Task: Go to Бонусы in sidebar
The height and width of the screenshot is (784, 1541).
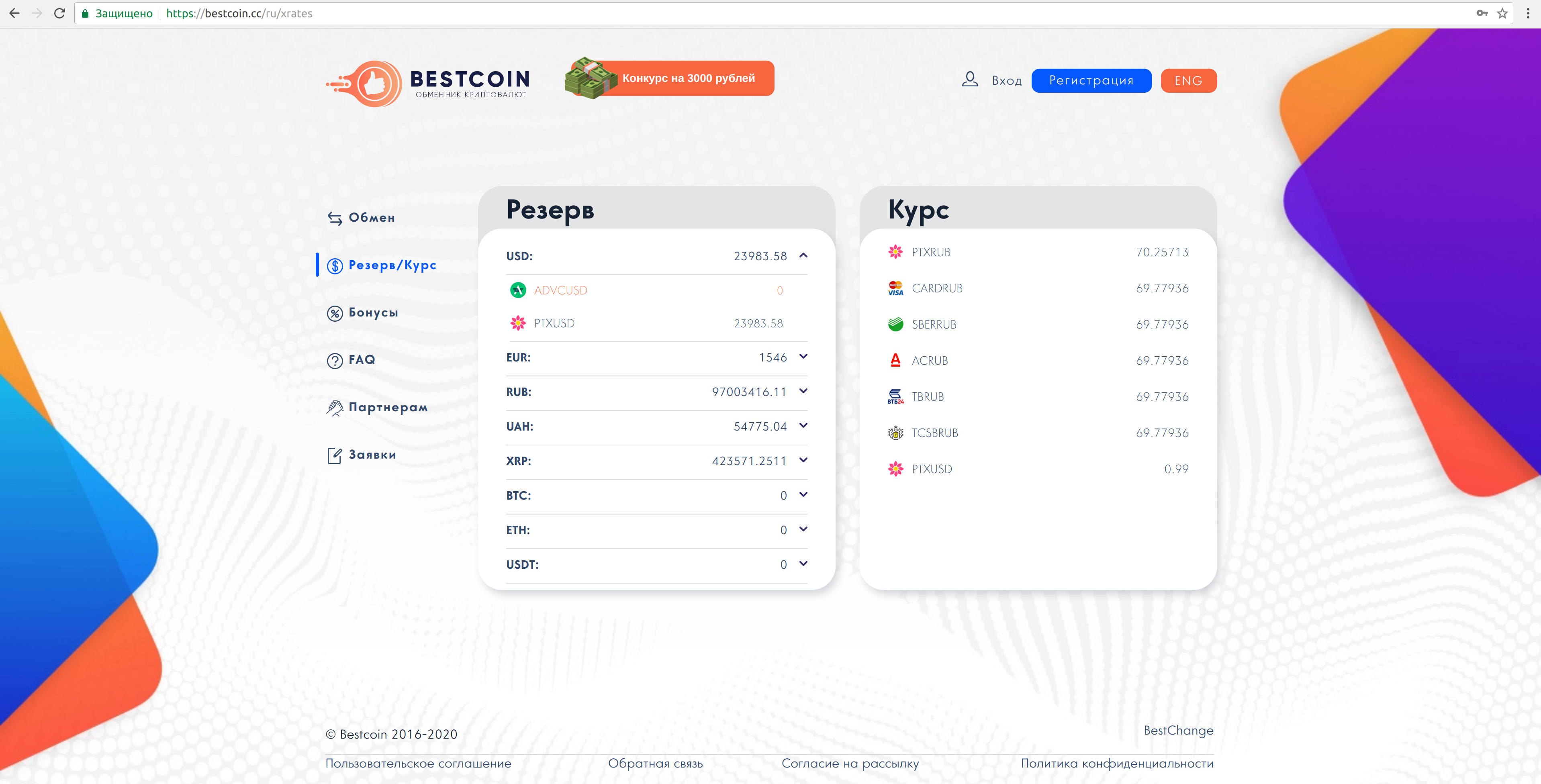Action: click(x=373, y=313)
